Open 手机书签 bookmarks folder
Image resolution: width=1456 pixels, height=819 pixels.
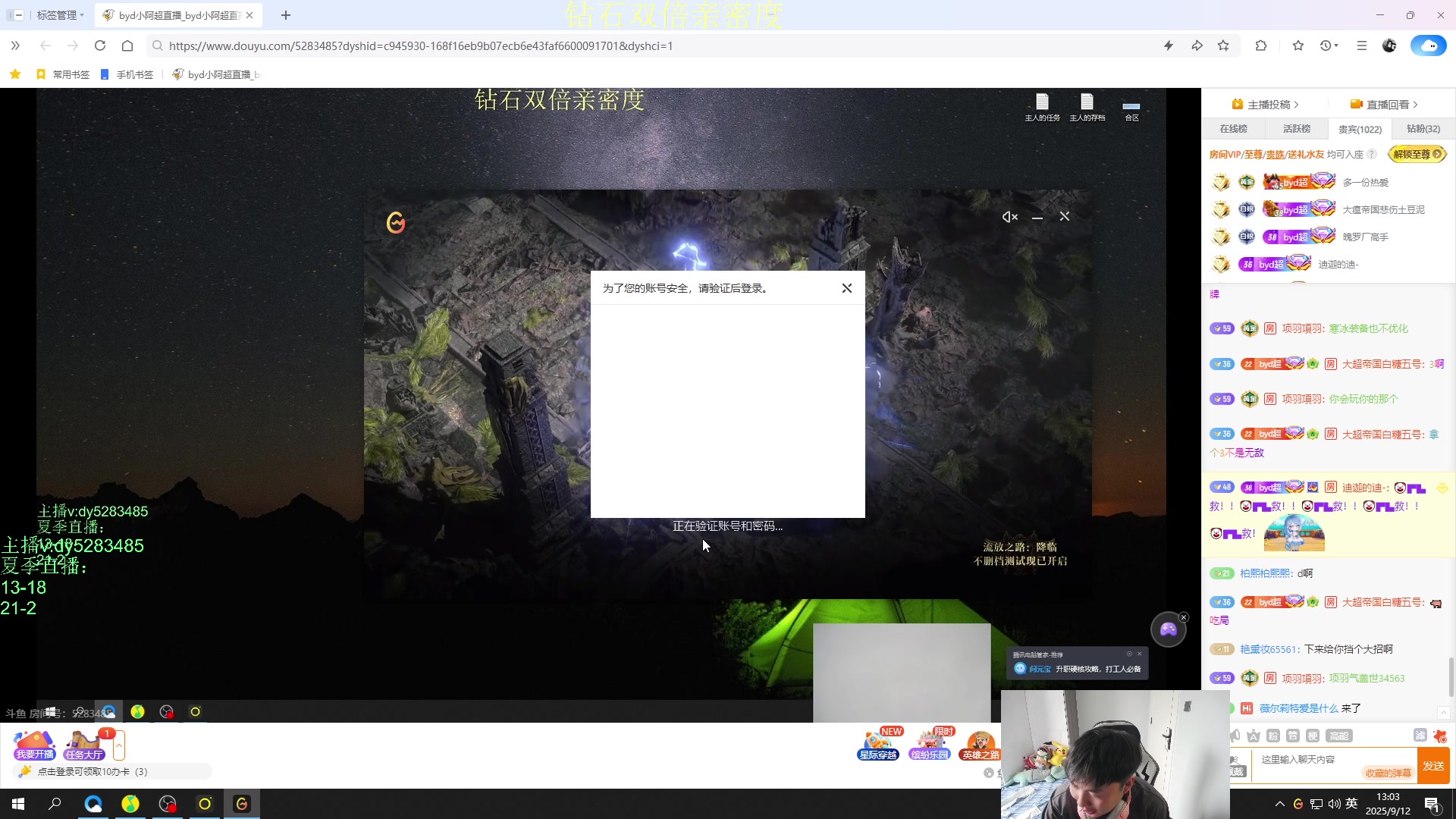127,74
